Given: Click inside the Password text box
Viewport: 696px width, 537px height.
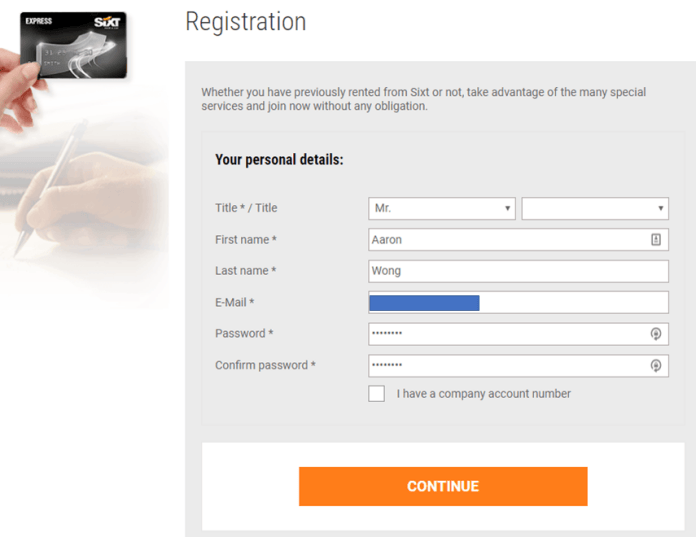Looking at the screenshot, I should tap(505, 334).
